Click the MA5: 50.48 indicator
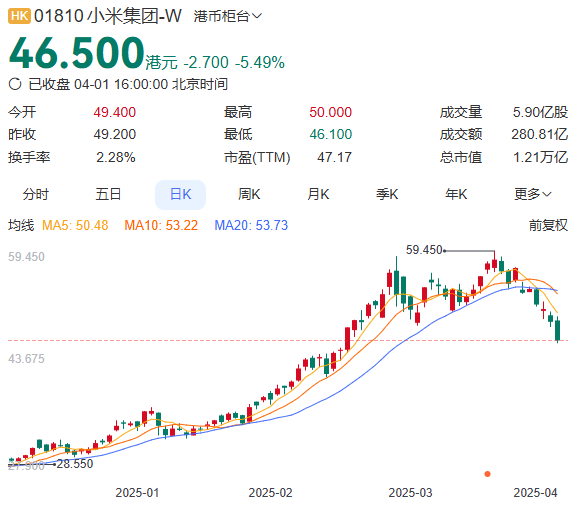Screen dimensions: 581x513 pyautogui.click(x=75, y=225)
